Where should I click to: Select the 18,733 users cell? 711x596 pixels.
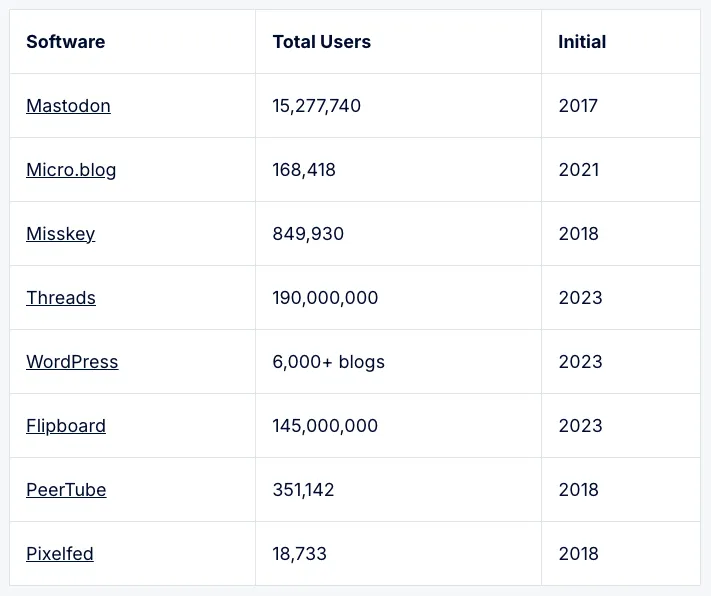click(x=299, y=554)
